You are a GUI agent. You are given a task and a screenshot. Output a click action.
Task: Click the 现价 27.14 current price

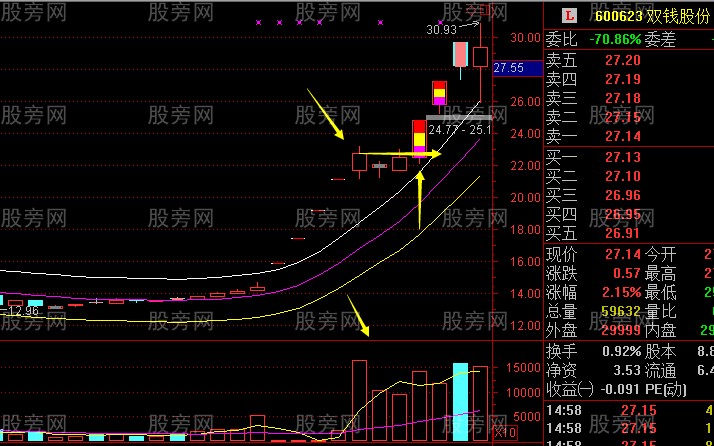(622, 254)
